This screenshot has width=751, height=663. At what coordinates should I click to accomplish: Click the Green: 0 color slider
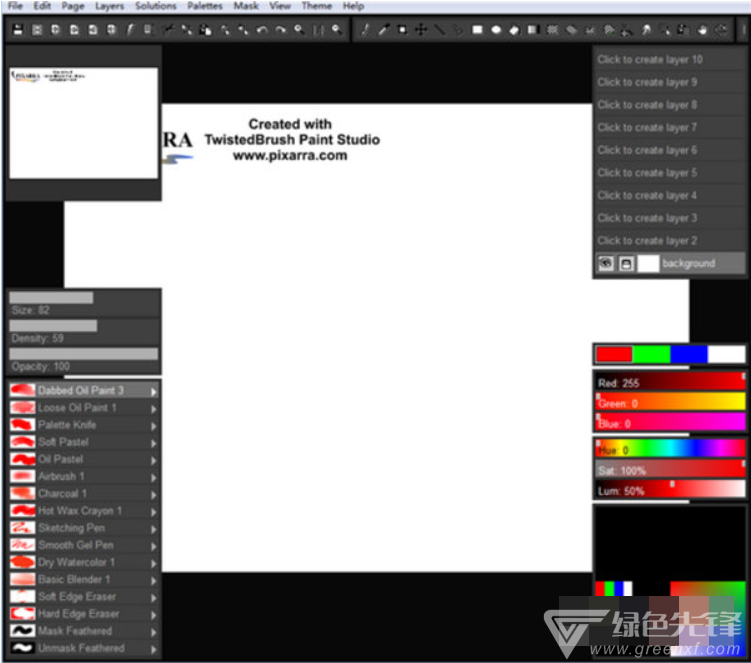click(670, 402)
